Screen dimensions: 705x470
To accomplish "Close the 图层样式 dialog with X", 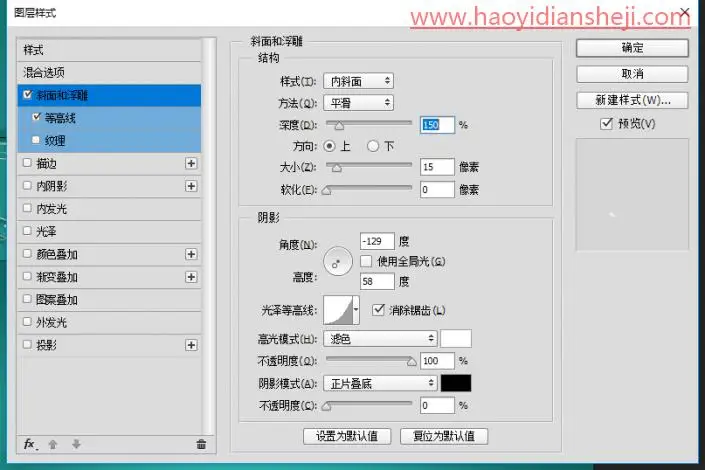I will (685, 12).
